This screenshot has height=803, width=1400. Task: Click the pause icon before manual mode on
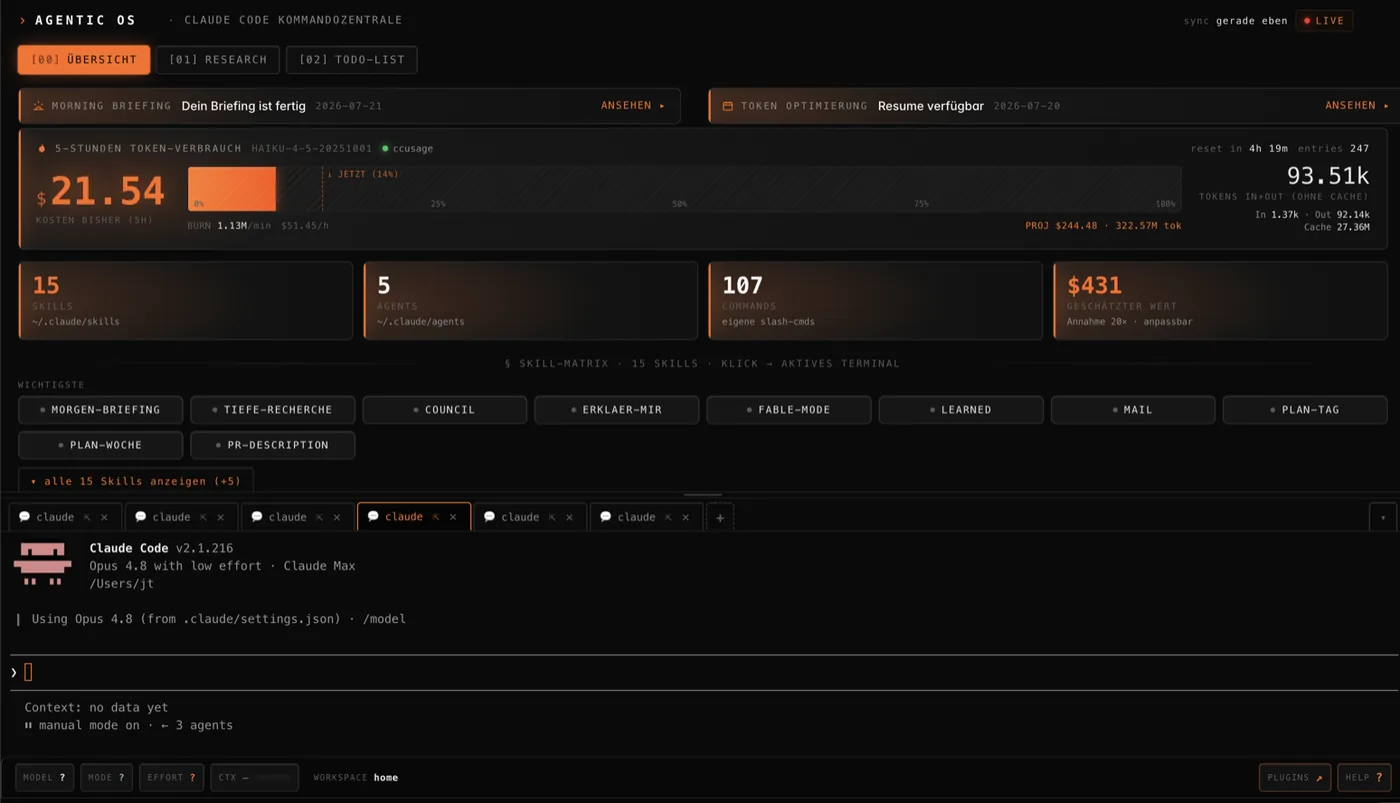point(28,725)
